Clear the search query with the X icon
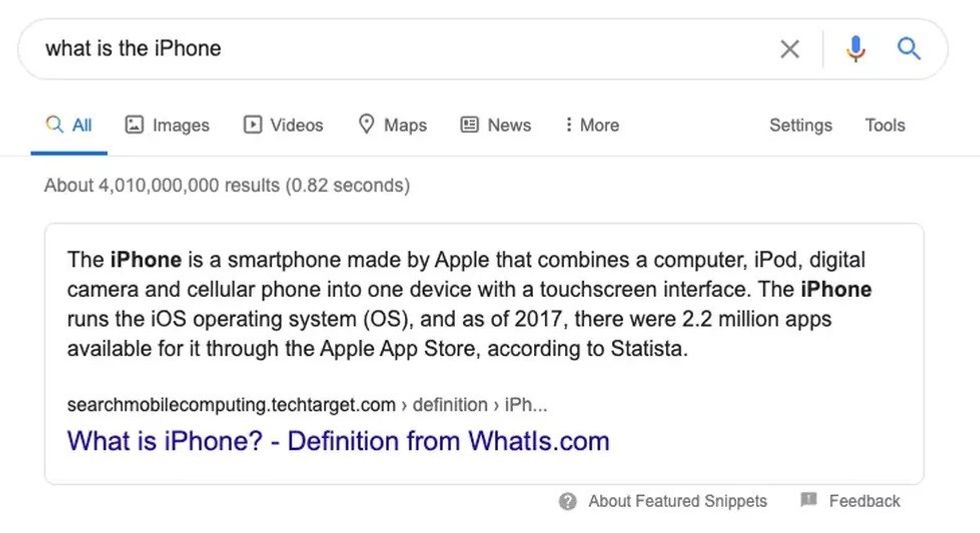 pyautogui.click(x=789, y=49)
